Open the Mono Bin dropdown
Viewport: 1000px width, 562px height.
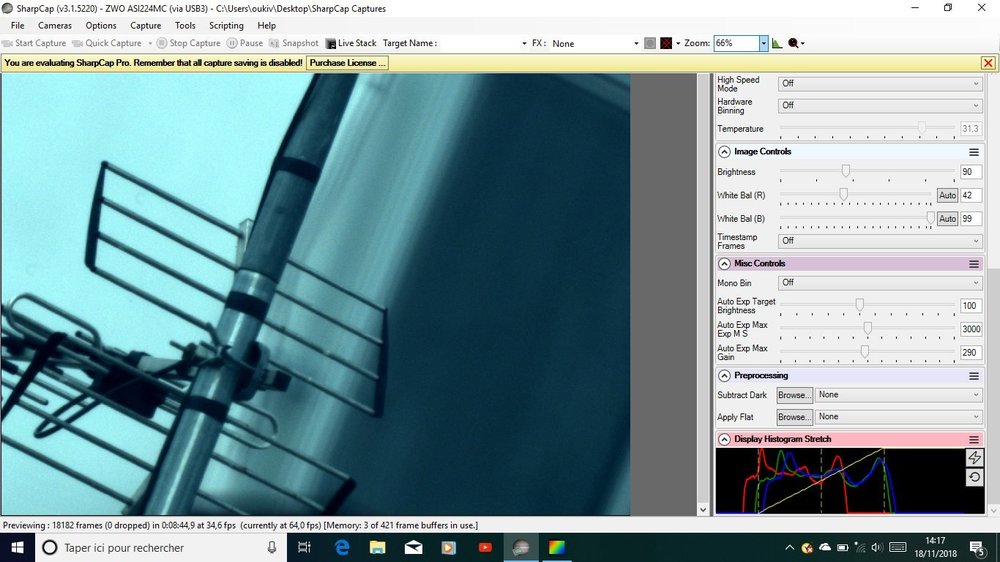(879, 283)
